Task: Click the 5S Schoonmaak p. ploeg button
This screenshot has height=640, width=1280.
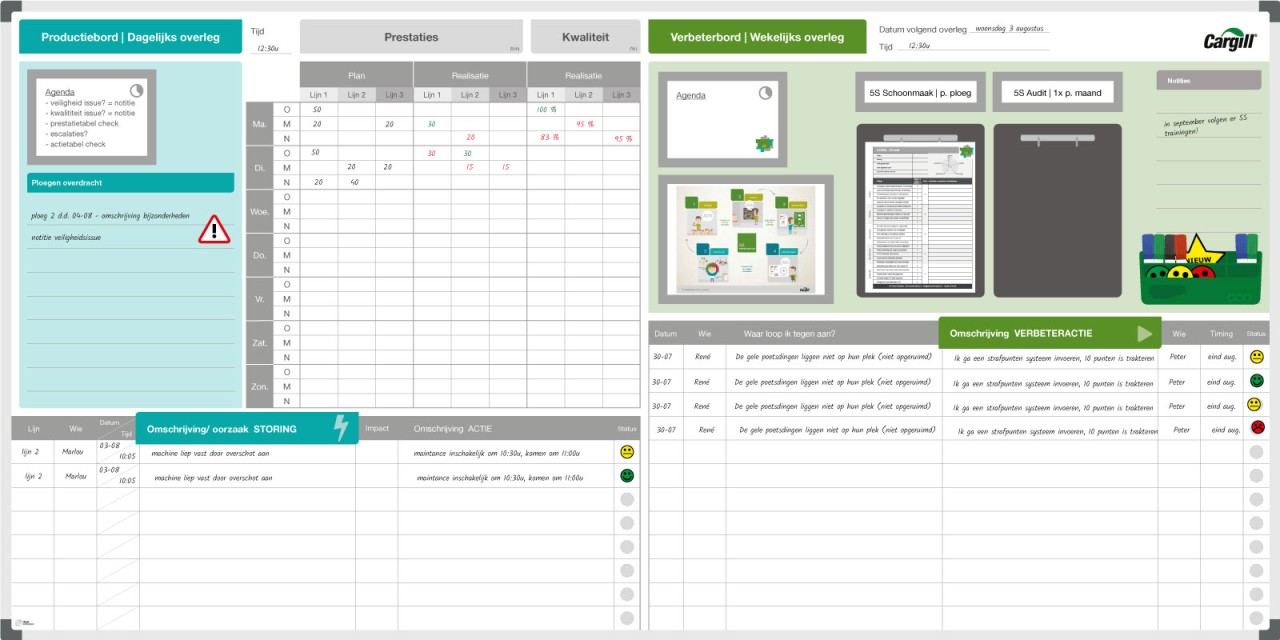Action: [918, 91]
